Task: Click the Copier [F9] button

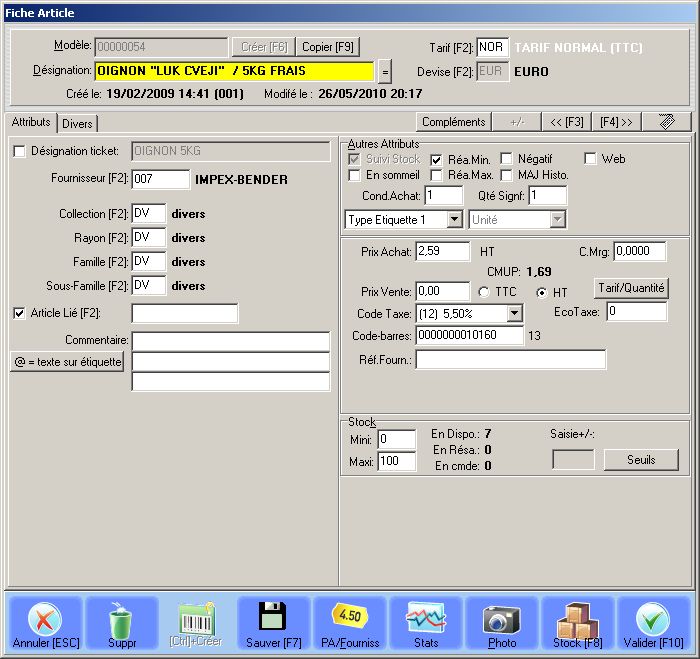Action: pyautogui.click(x=328, y=47)
